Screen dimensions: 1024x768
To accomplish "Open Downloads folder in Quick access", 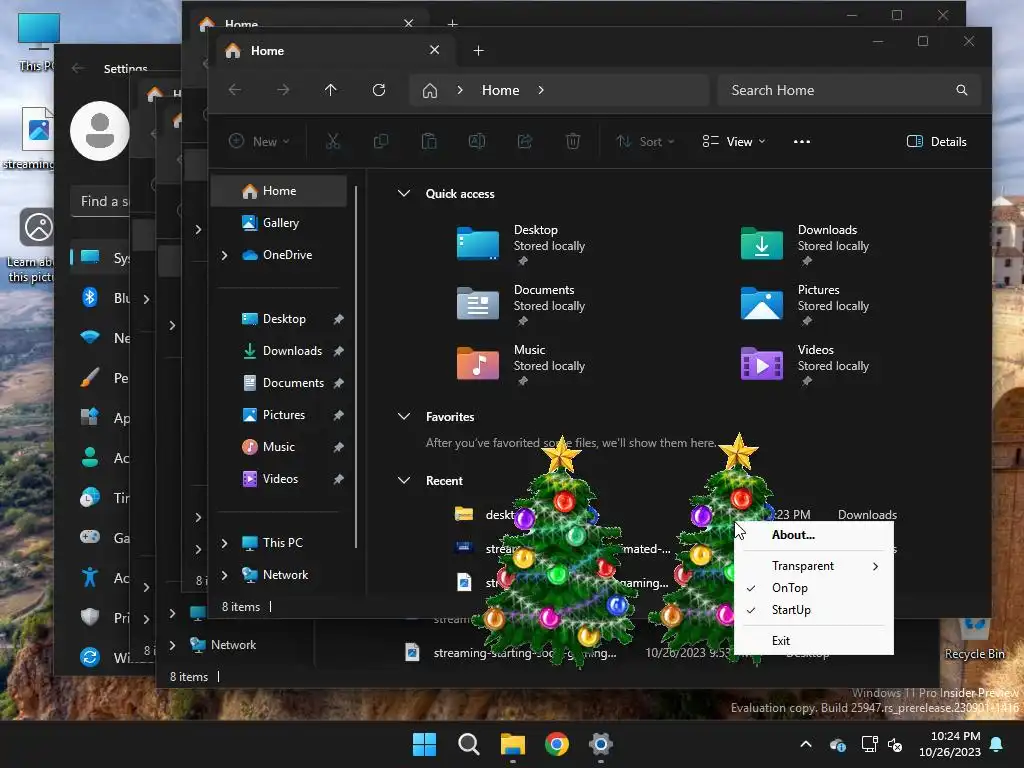I will [805, 244].
